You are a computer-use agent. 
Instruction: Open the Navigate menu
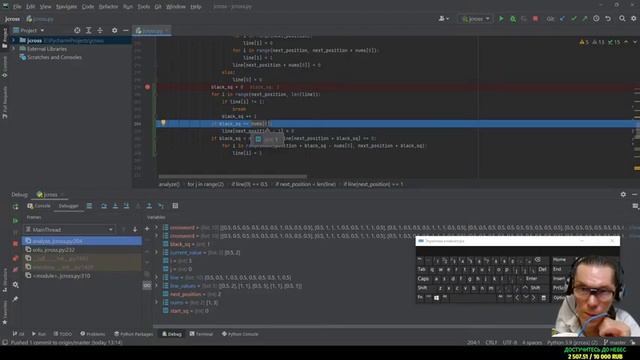pyautogui.click(x=66, y=7)
